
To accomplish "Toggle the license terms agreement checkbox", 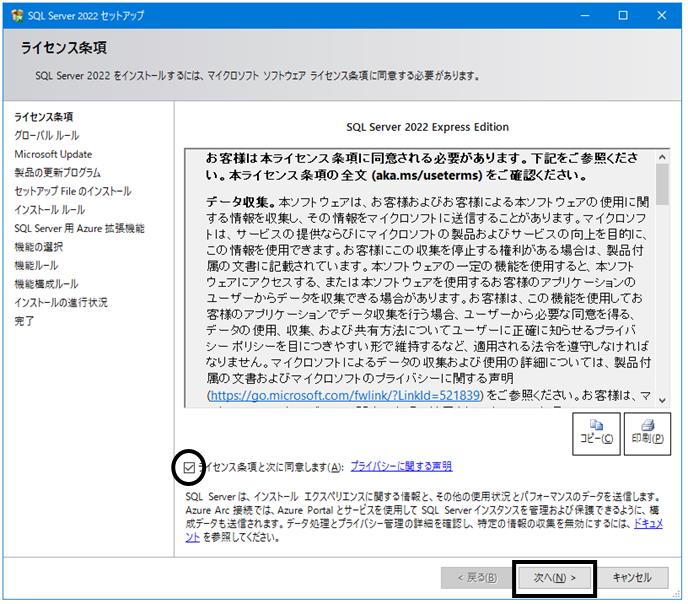I will (x=189, y=468).
